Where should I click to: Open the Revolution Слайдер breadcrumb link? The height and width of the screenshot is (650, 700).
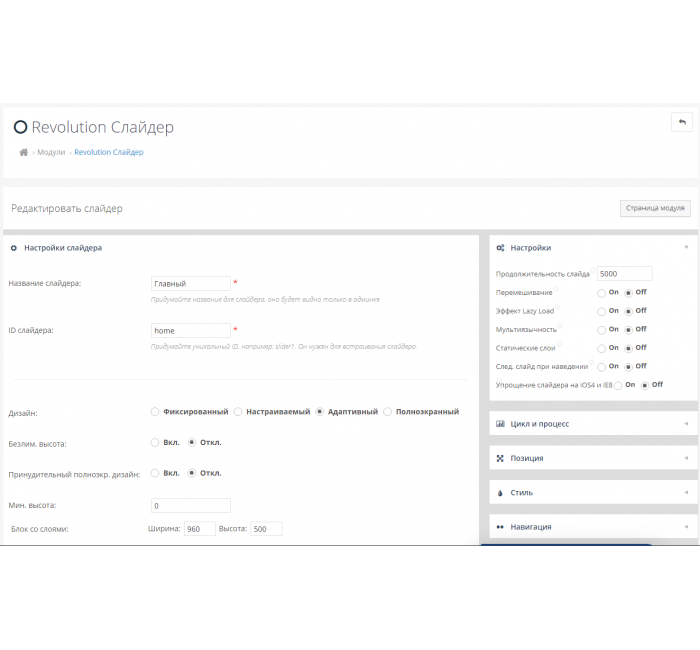[x=109, y=152]
